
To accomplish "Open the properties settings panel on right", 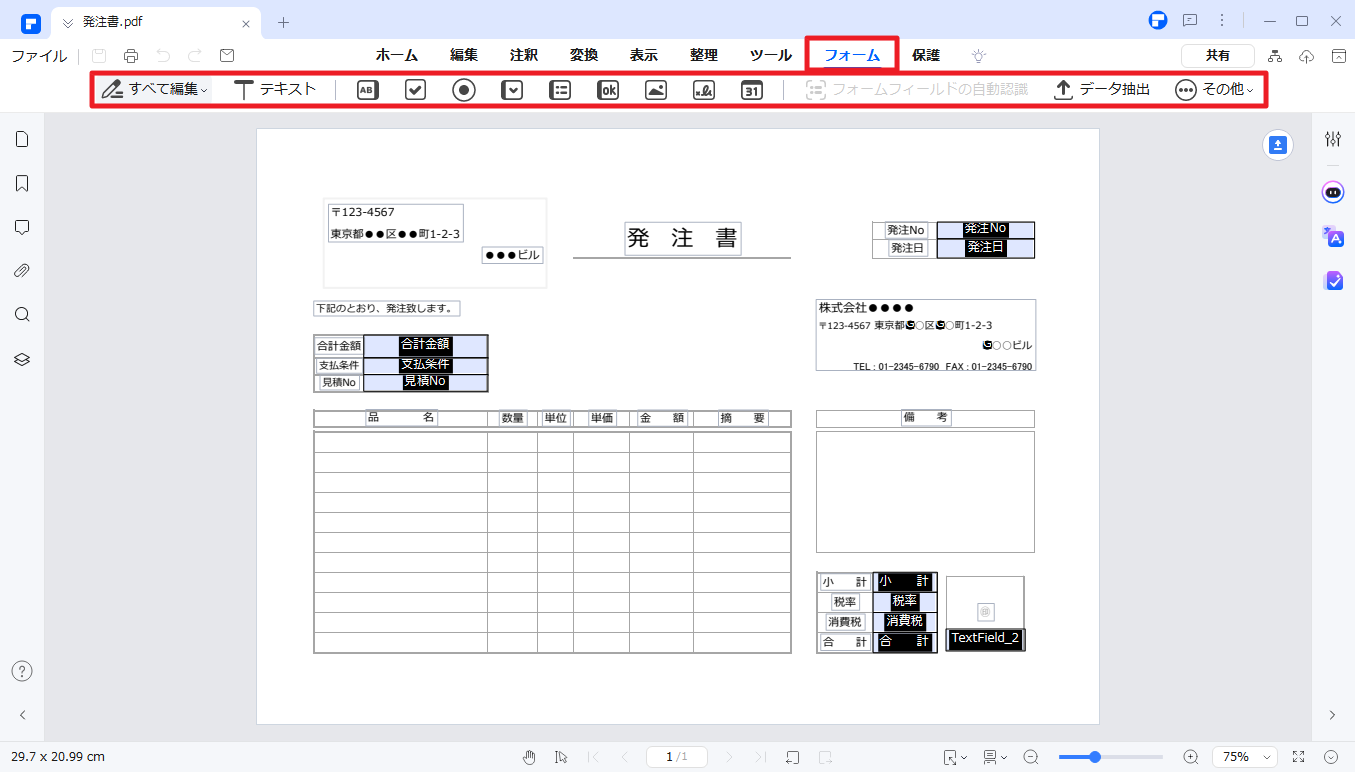I will point(1333,139).
